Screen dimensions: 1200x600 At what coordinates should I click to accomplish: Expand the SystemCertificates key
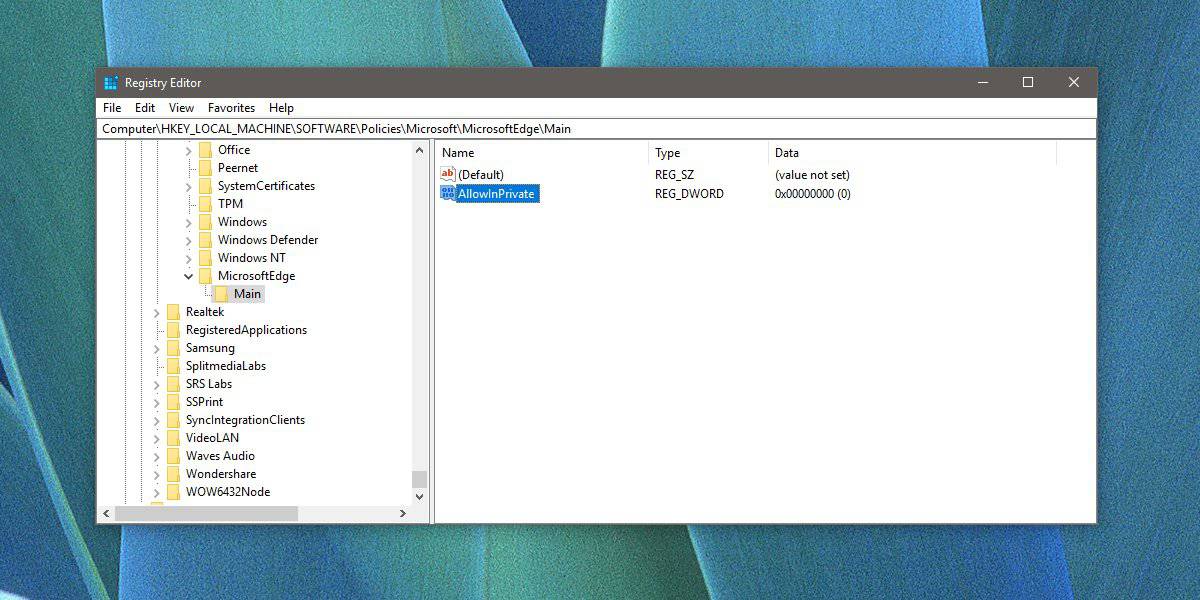click(189, 186)
